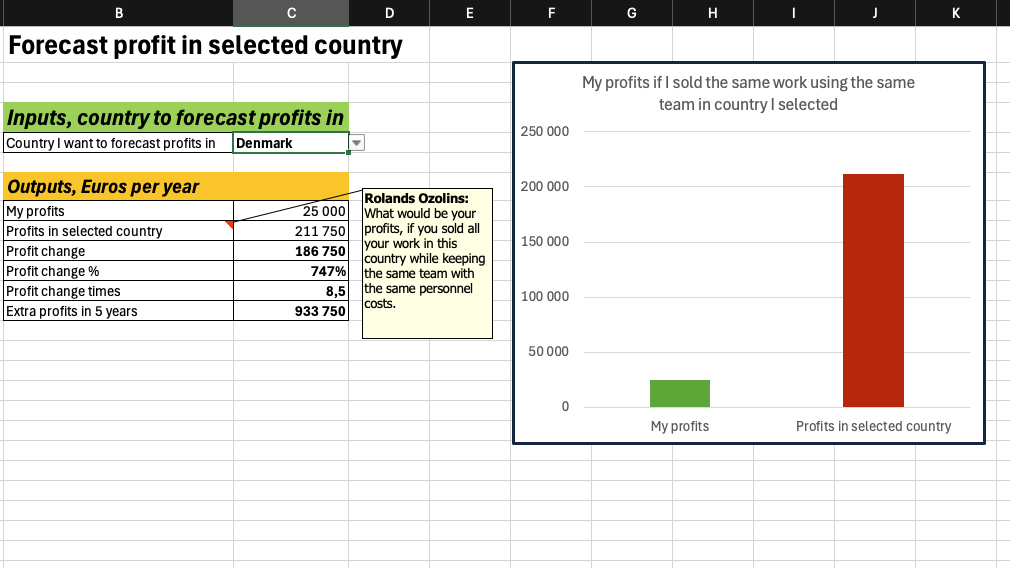The image size is (1010, 568).
Task: Select column F header
Action: click(x=551, y=13)
